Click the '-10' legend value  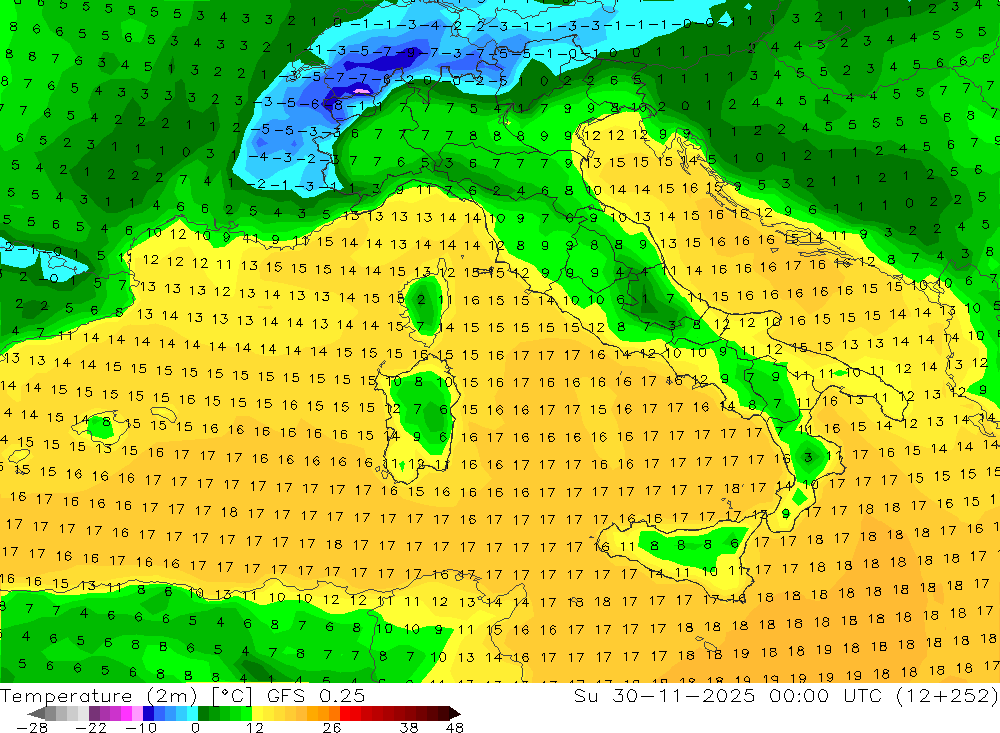coord(141,727)
